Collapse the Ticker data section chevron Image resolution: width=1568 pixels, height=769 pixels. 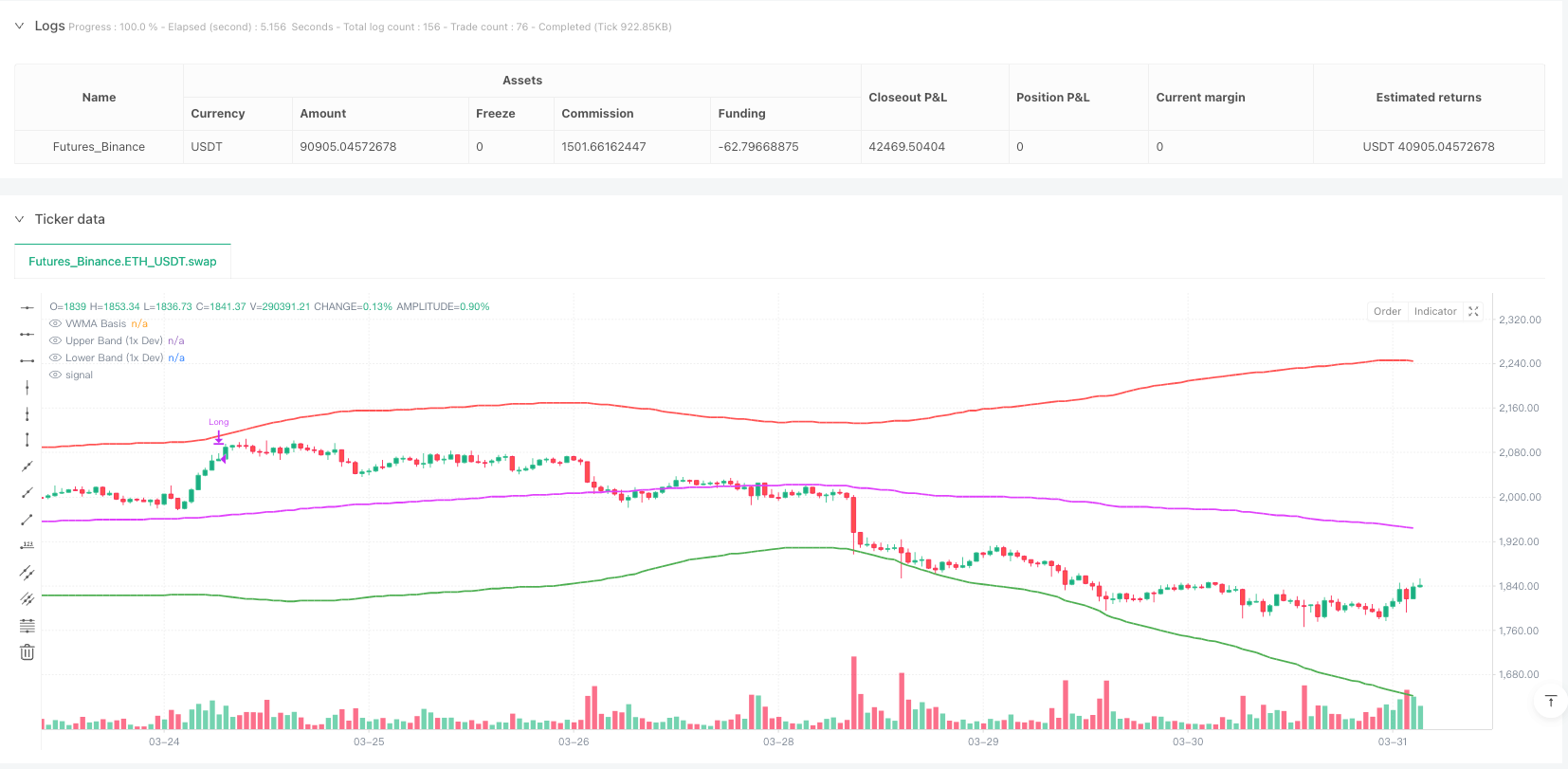(19, 219)
